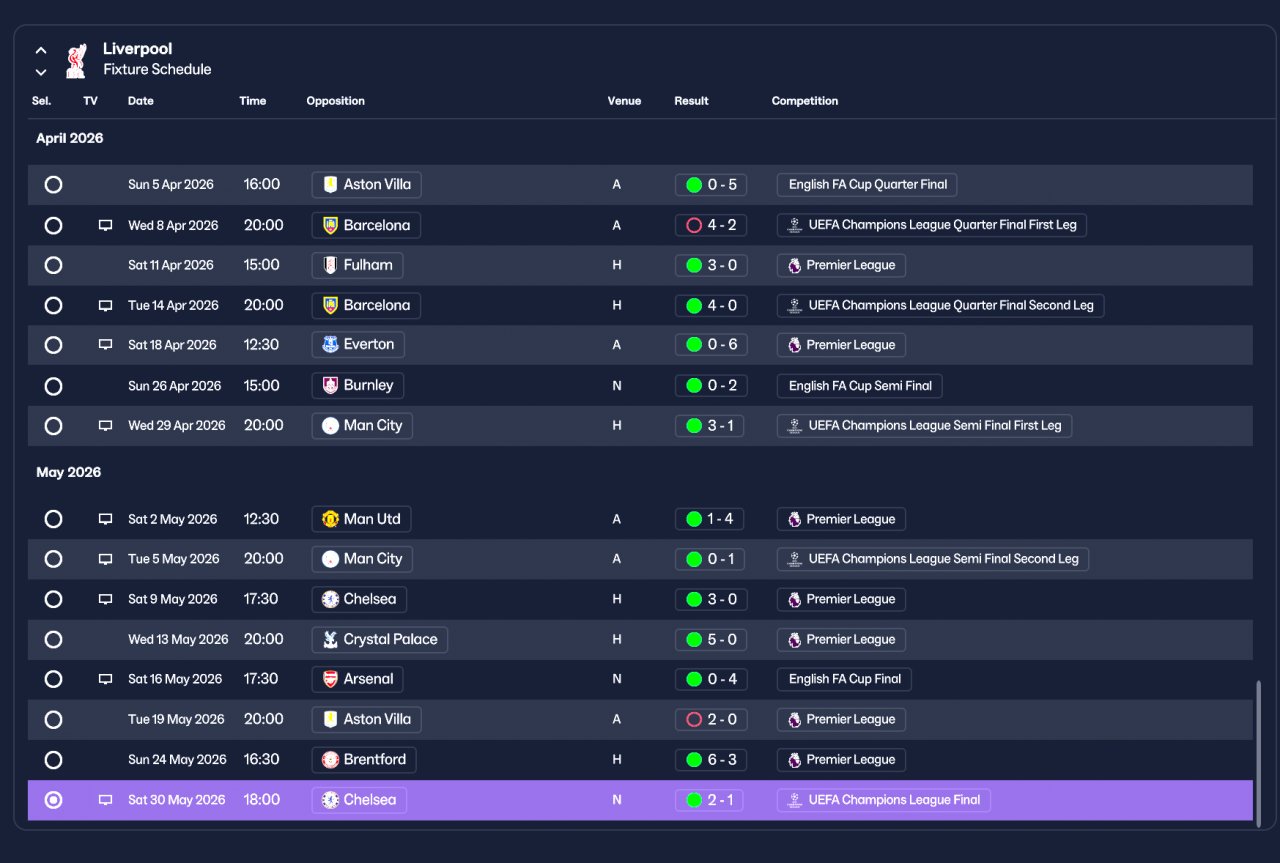Open Arsenal opposition button
1280x863 pixels.
358,679
